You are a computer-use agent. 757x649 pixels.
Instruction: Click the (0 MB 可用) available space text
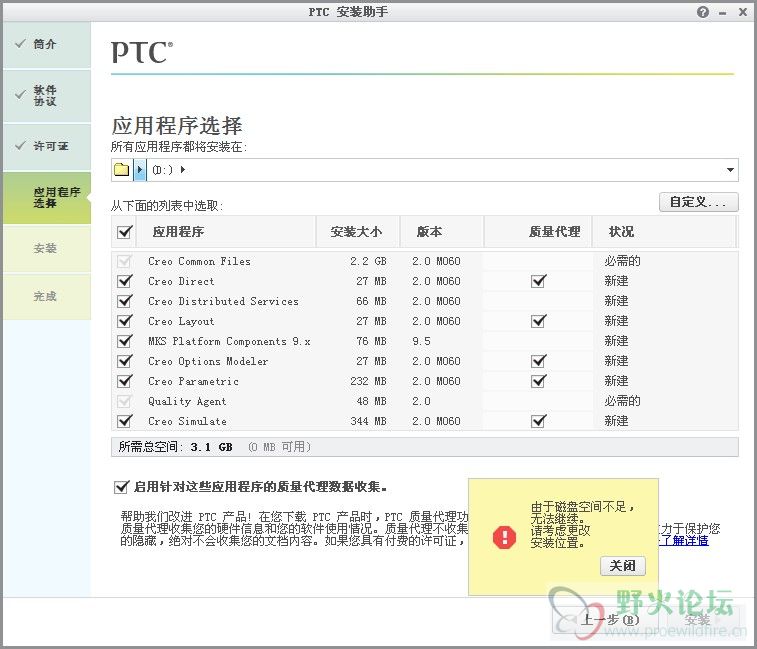(280, 447)
